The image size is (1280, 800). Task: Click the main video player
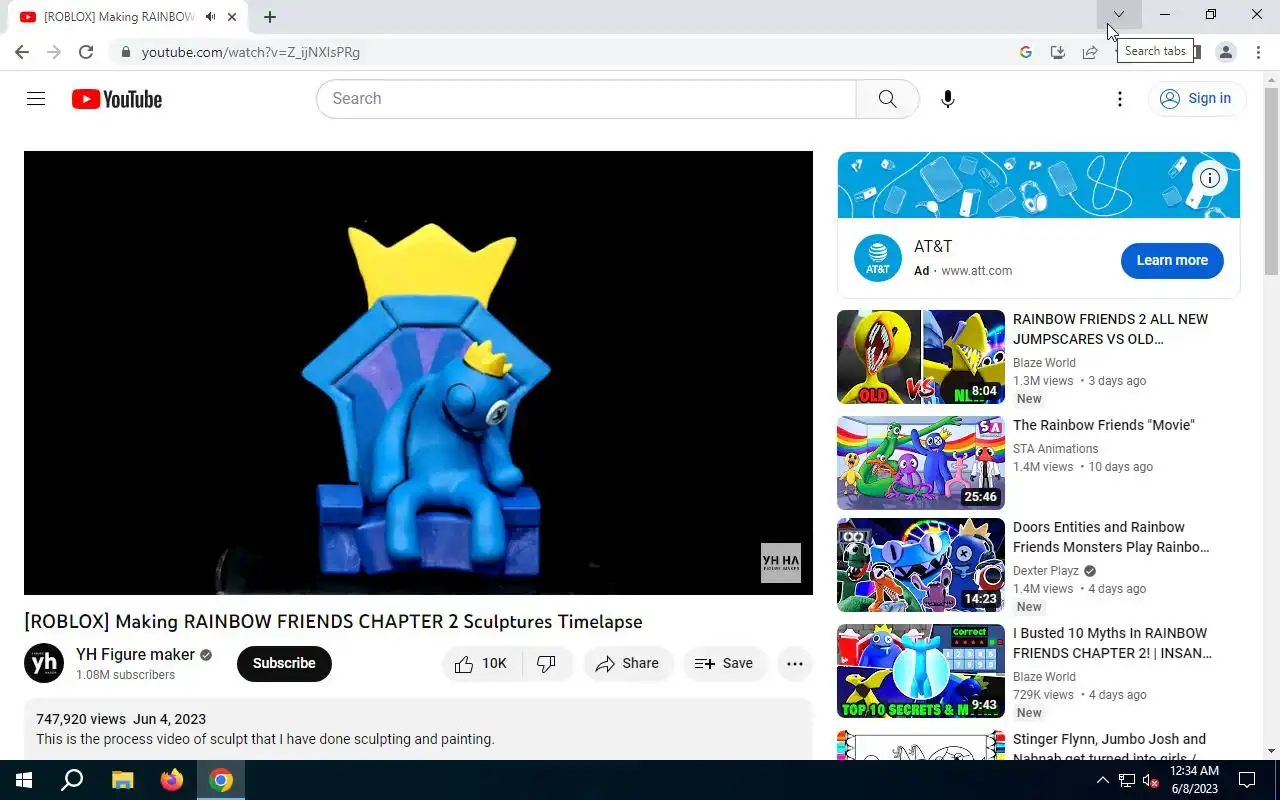[418, 373]
